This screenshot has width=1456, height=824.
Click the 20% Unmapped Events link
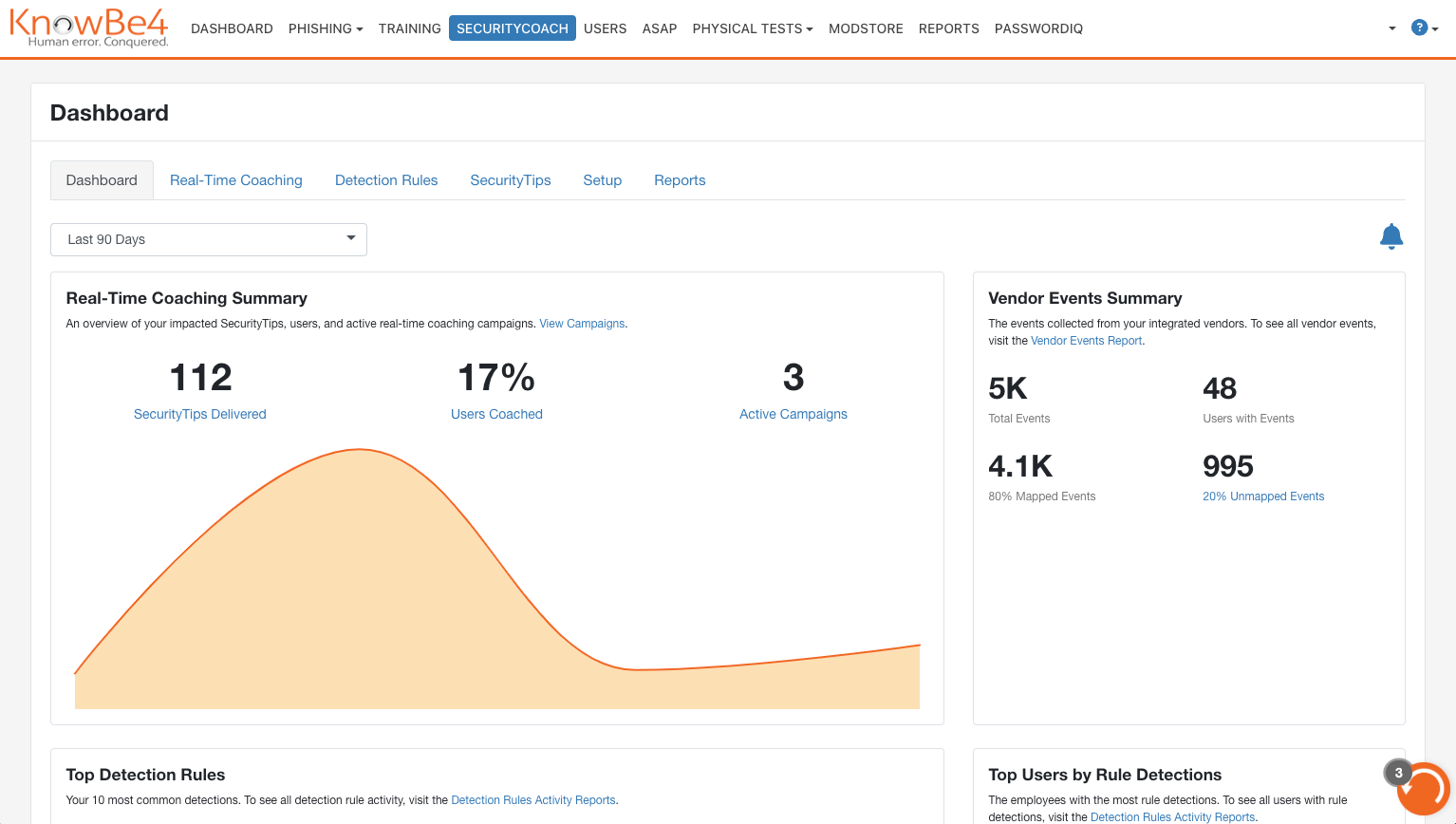(1262, 496)
